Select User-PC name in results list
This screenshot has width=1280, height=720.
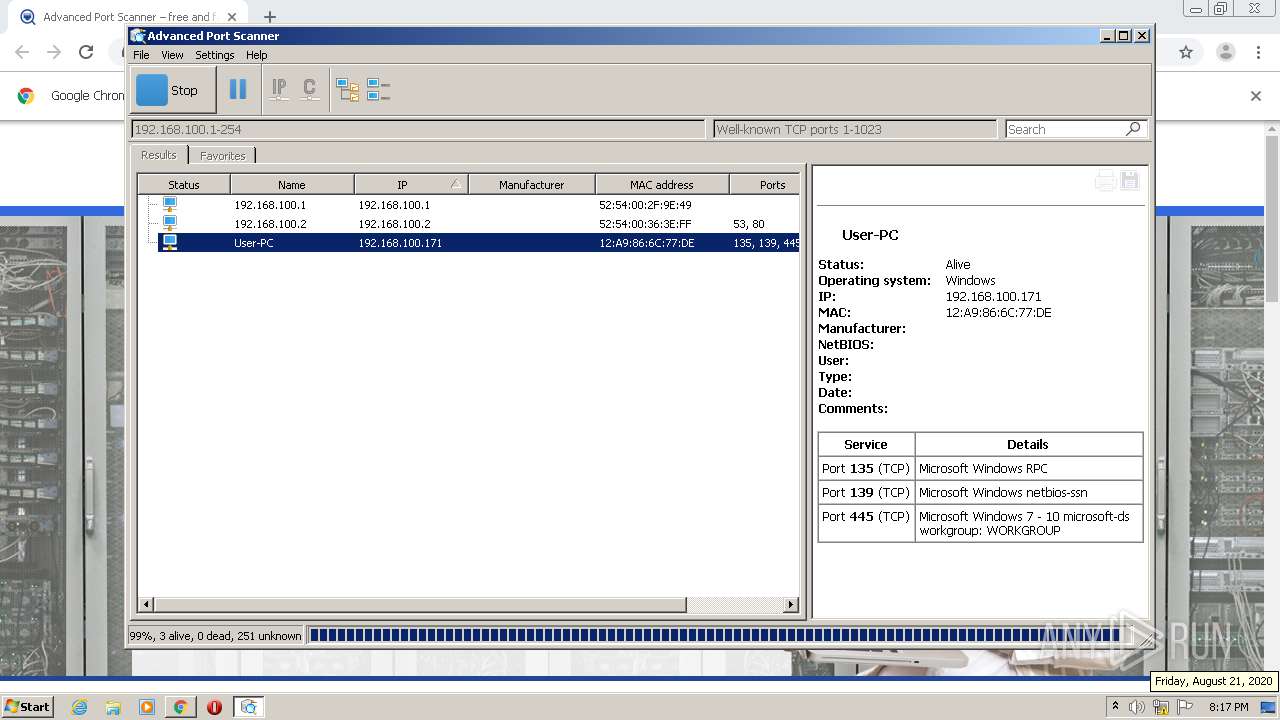tap(254, 243)
